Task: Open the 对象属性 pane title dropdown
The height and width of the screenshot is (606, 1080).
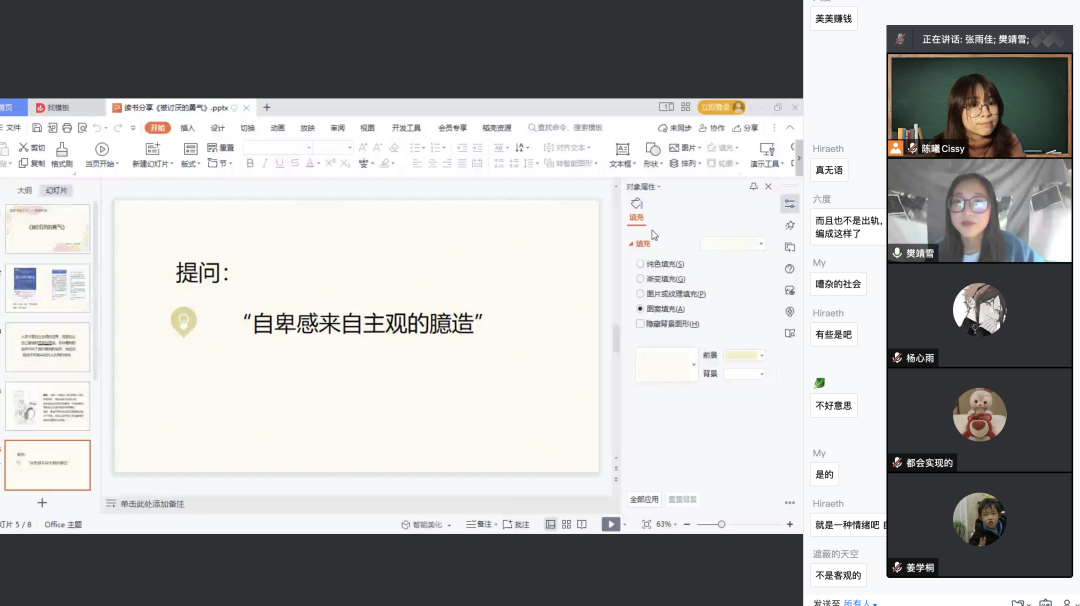Action: [643, 187]
